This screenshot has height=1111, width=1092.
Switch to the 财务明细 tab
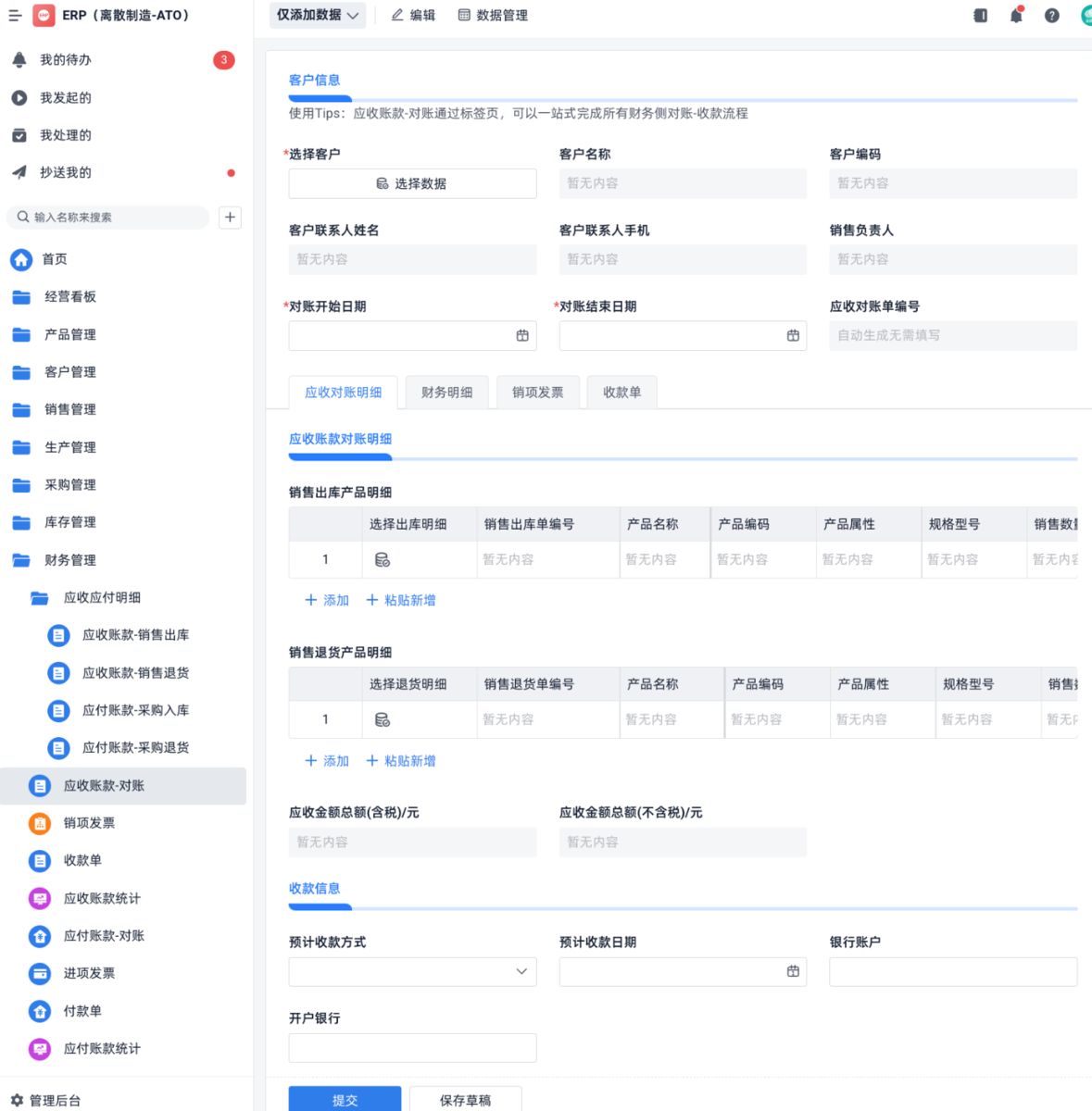447,393
